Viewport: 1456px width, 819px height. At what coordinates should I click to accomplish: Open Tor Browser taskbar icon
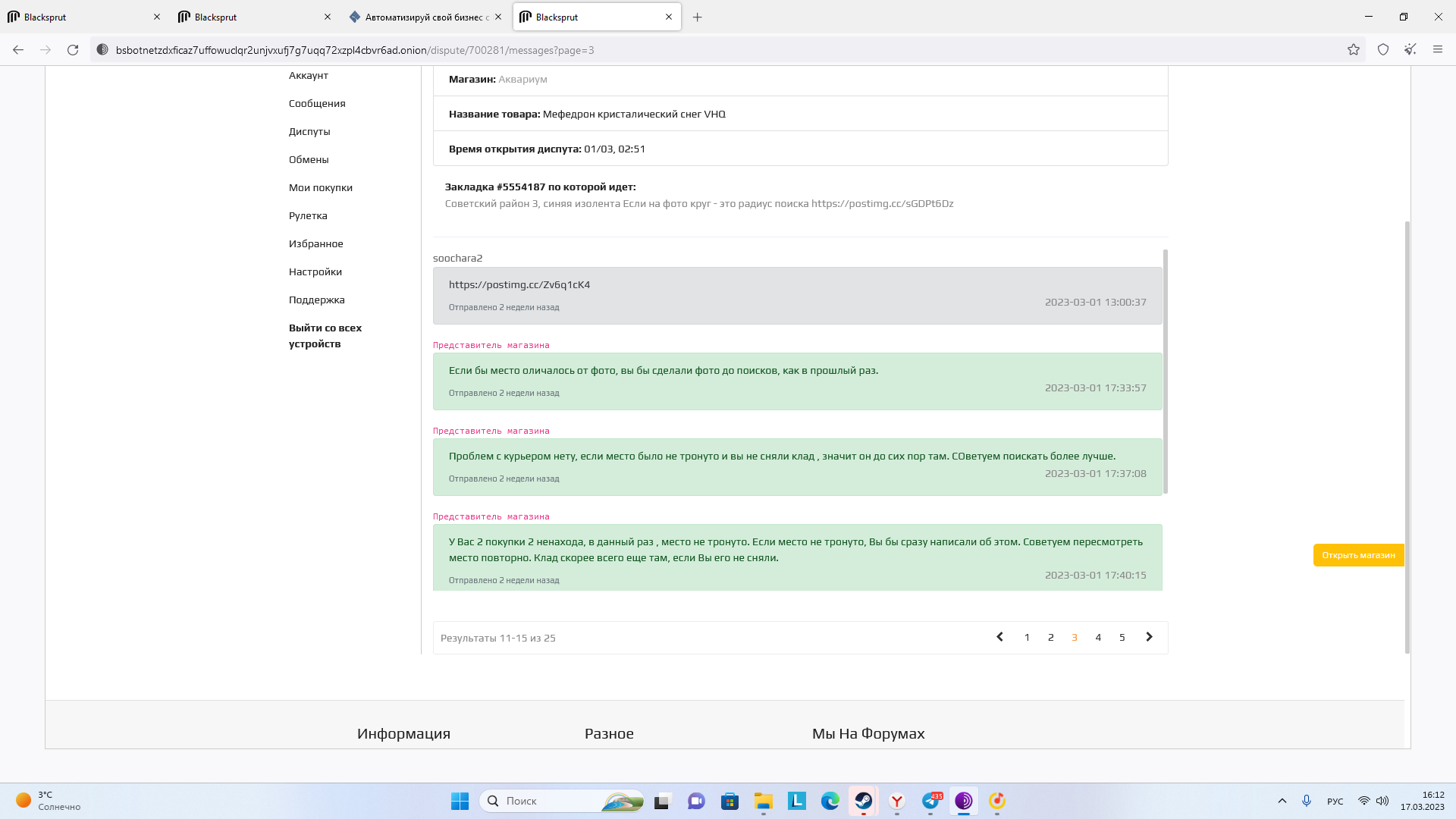point(964,801)
